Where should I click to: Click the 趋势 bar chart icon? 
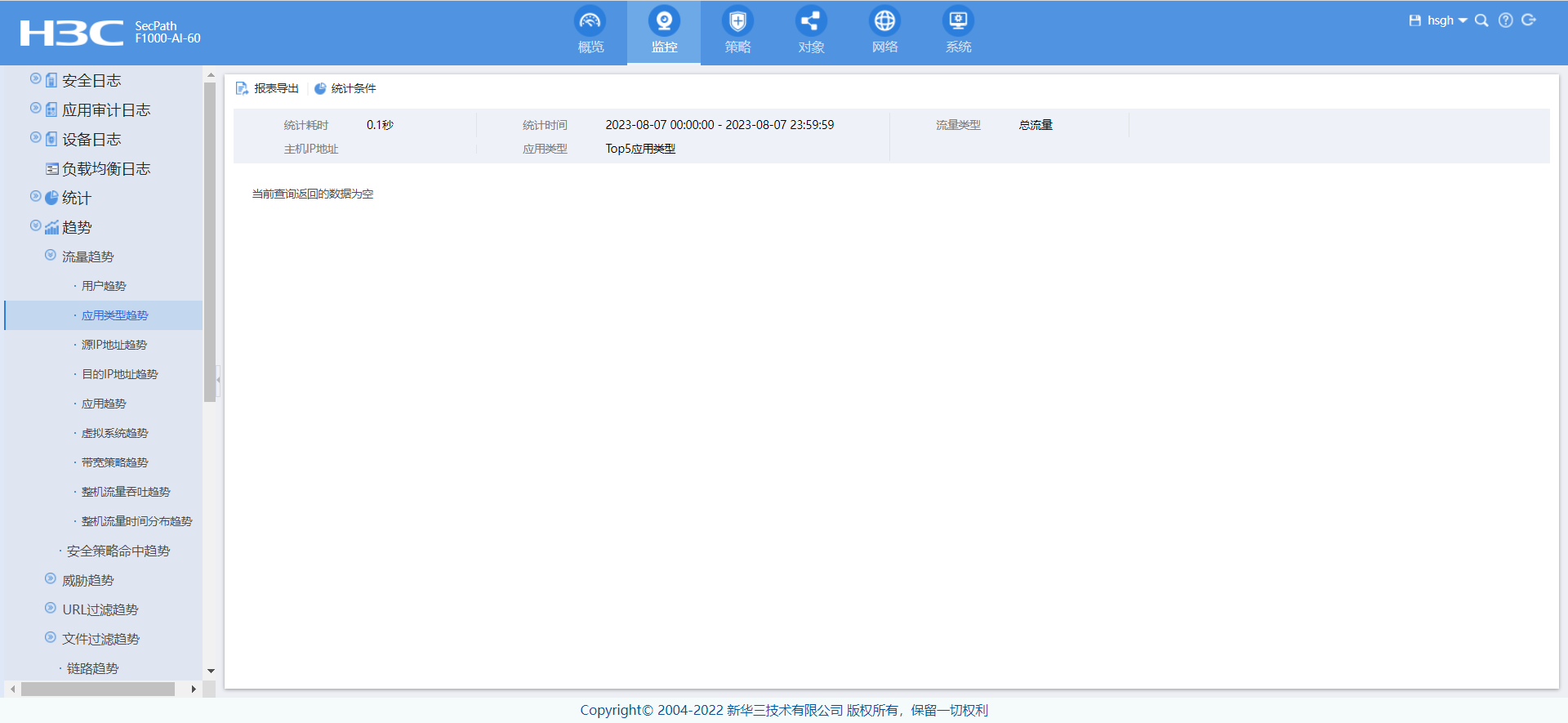[x=51, y=227]
